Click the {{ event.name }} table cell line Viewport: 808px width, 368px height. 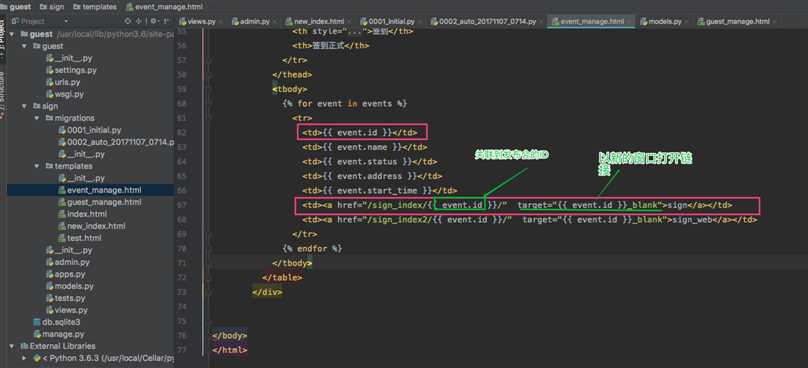[365, 147]
